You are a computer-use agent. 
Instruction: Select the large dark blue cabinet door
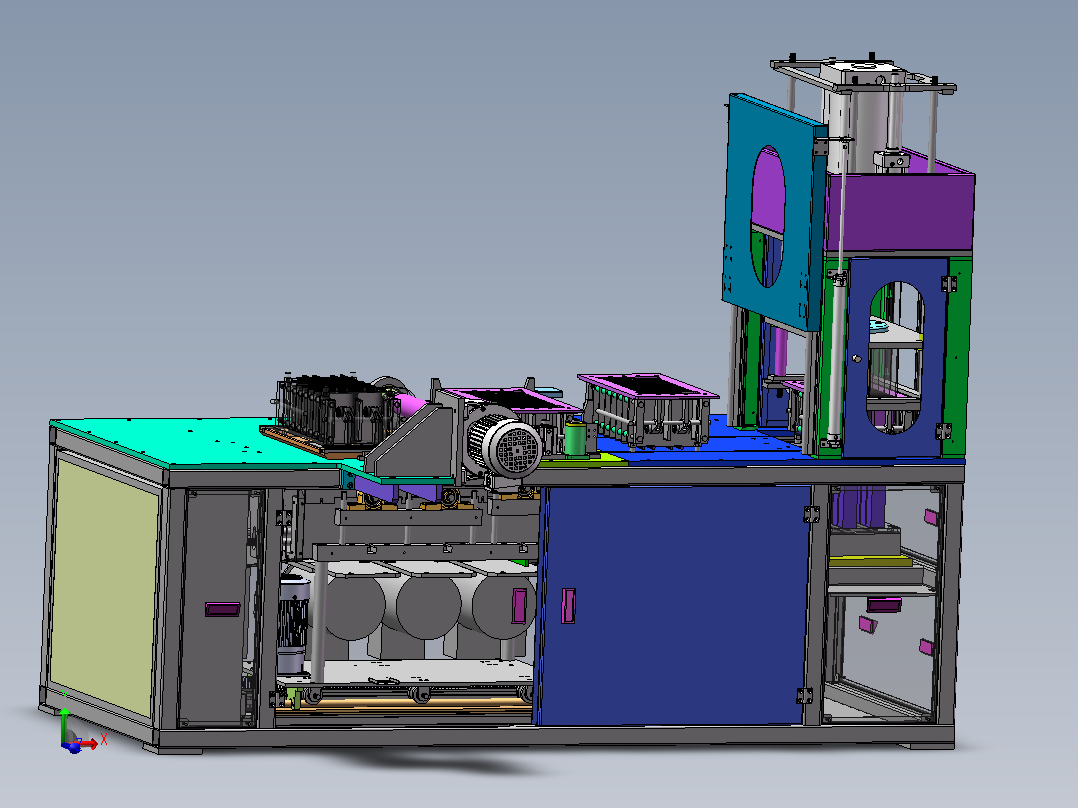coord(672,605)
